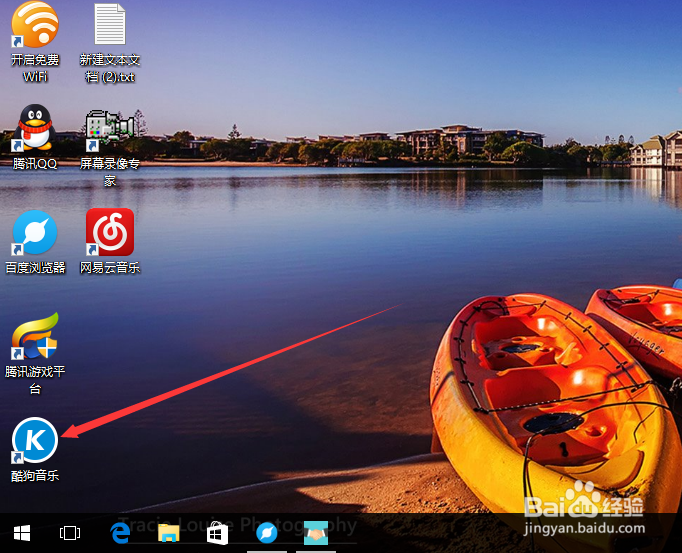Open the 百度浏览器 desktop shortcut
This screenshot has width=682, height=553.
tap(35, 233)
